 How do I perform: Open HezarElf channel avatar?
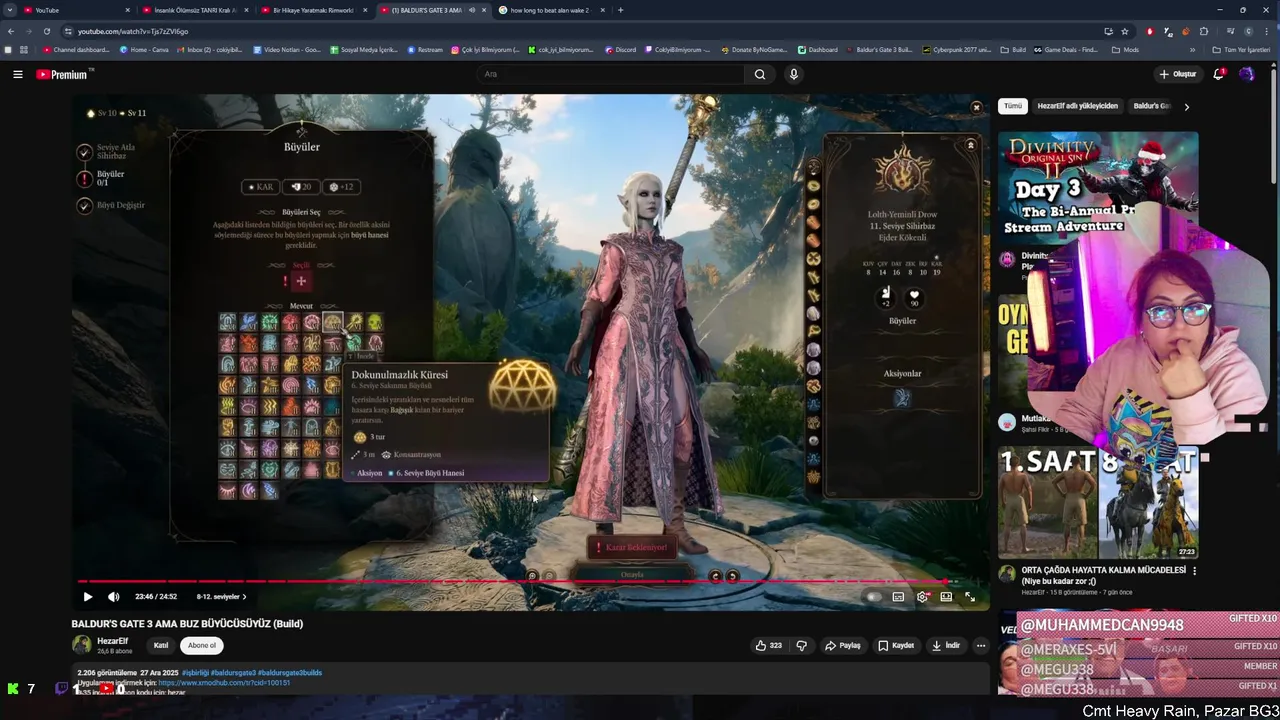[81, 645]
